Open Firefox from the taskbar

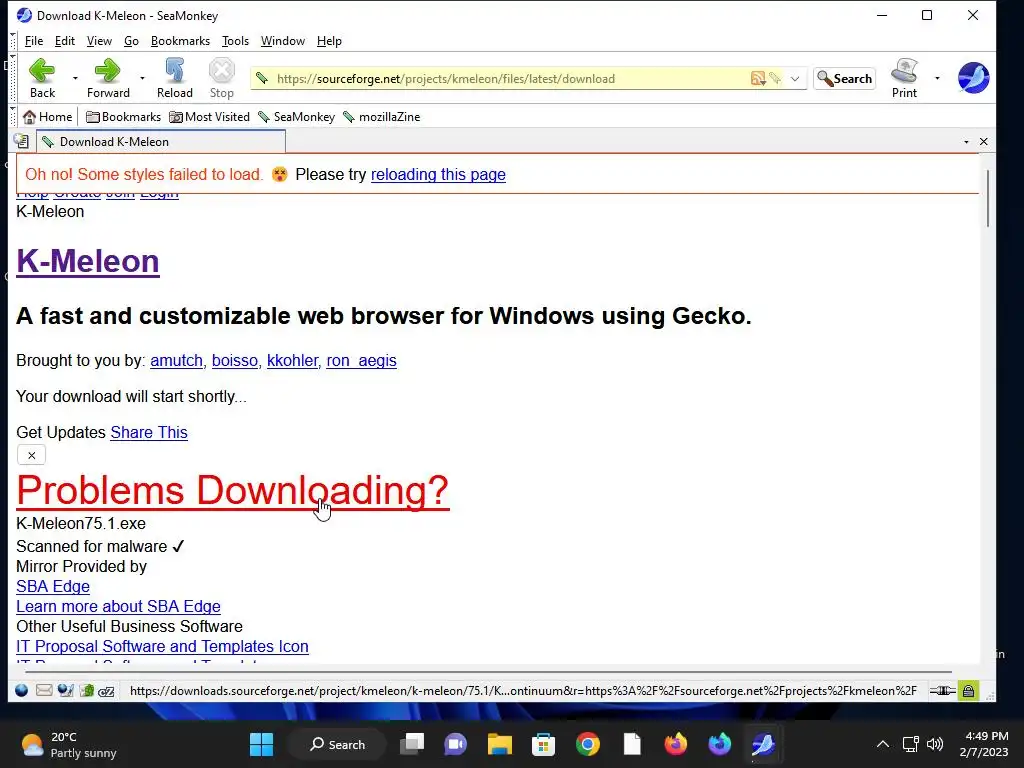coord(675,744)
